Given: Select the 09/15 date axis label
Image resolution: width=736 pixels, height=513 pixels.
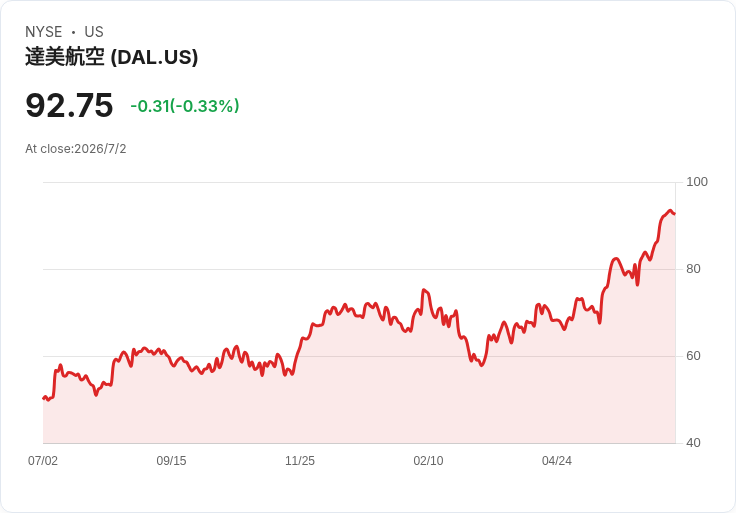Looking at the screenshot, I should tap(171, 461).
